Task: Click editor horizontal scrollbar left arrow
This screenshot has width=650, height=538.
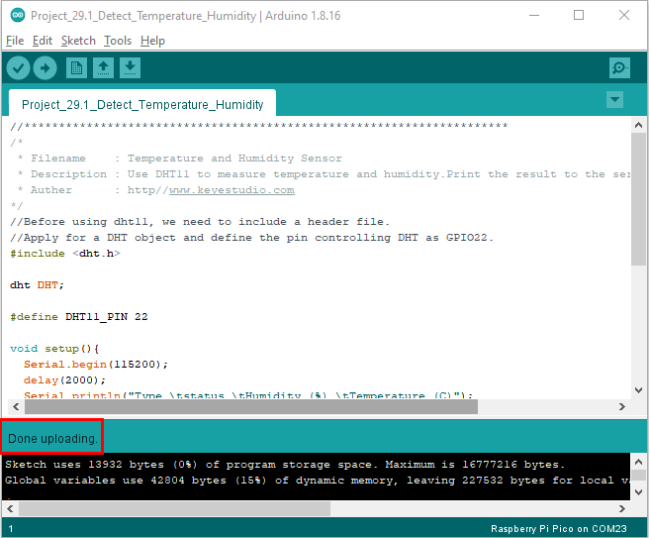Action: pos(16,407)
